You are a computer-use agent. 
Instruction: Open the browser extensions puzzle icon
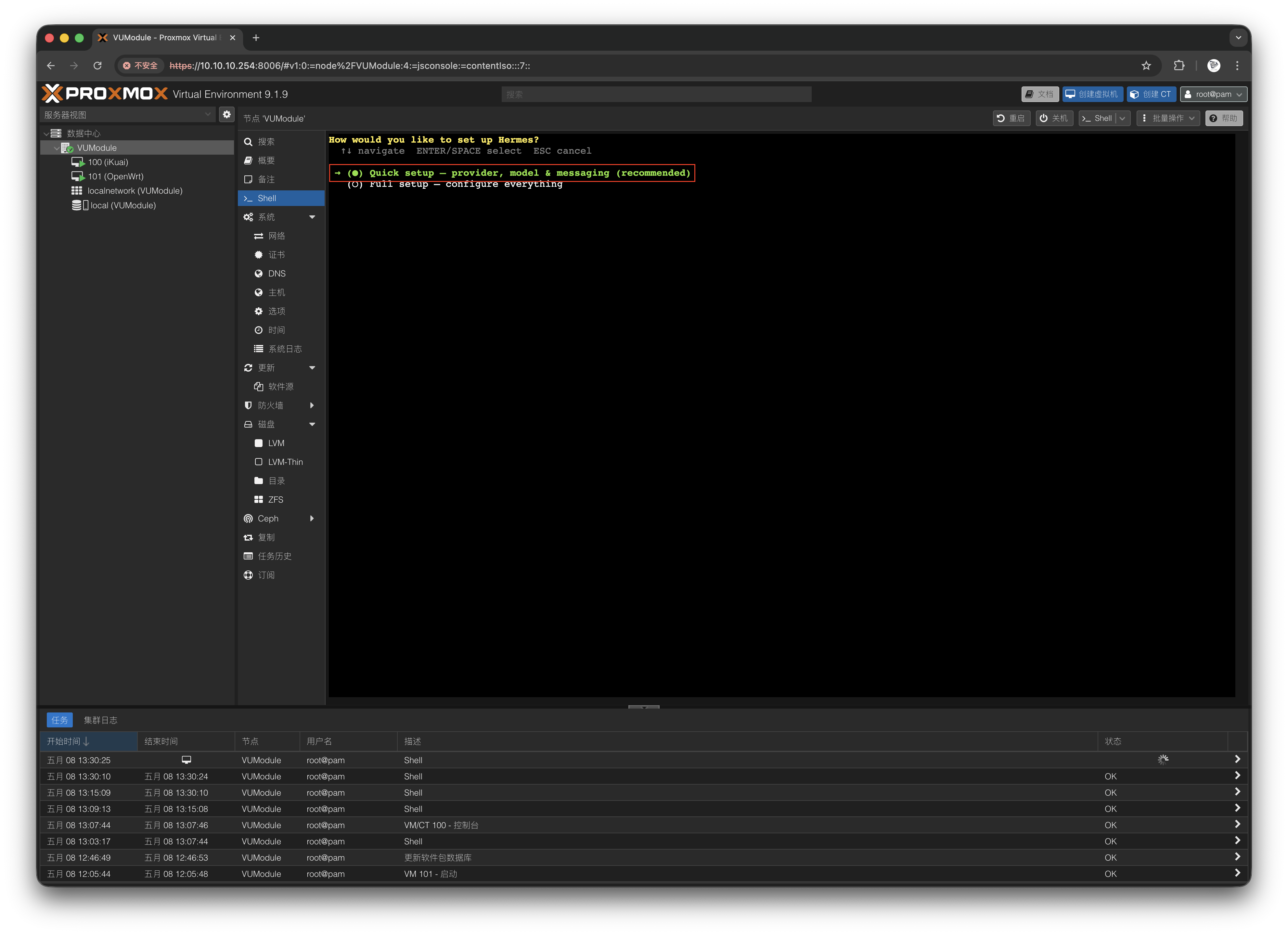(1179, 66)
